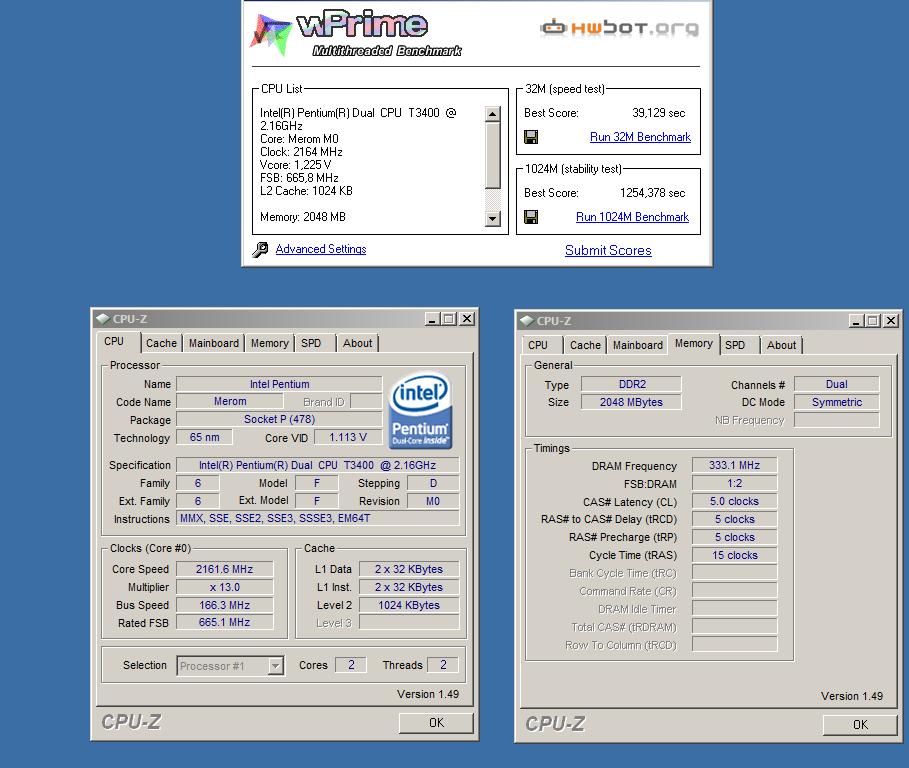Select Memory tab in right CPU-Z window
This screenshot has height=768, width=909.
coord(693,343)
